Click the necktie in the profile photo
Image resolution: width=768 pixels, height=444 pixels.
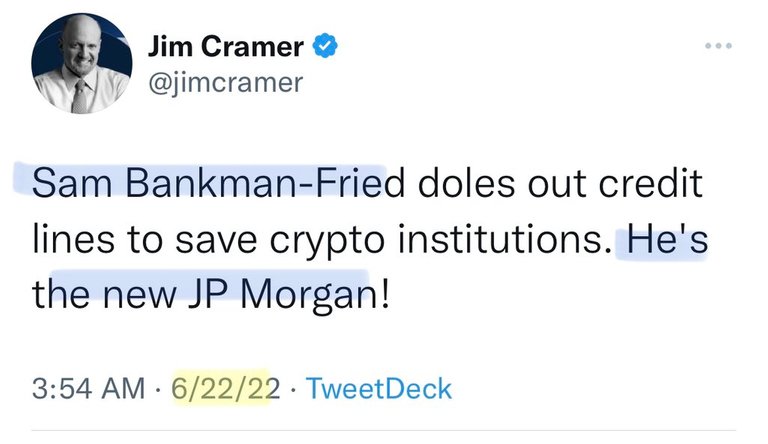coord(80,96)
